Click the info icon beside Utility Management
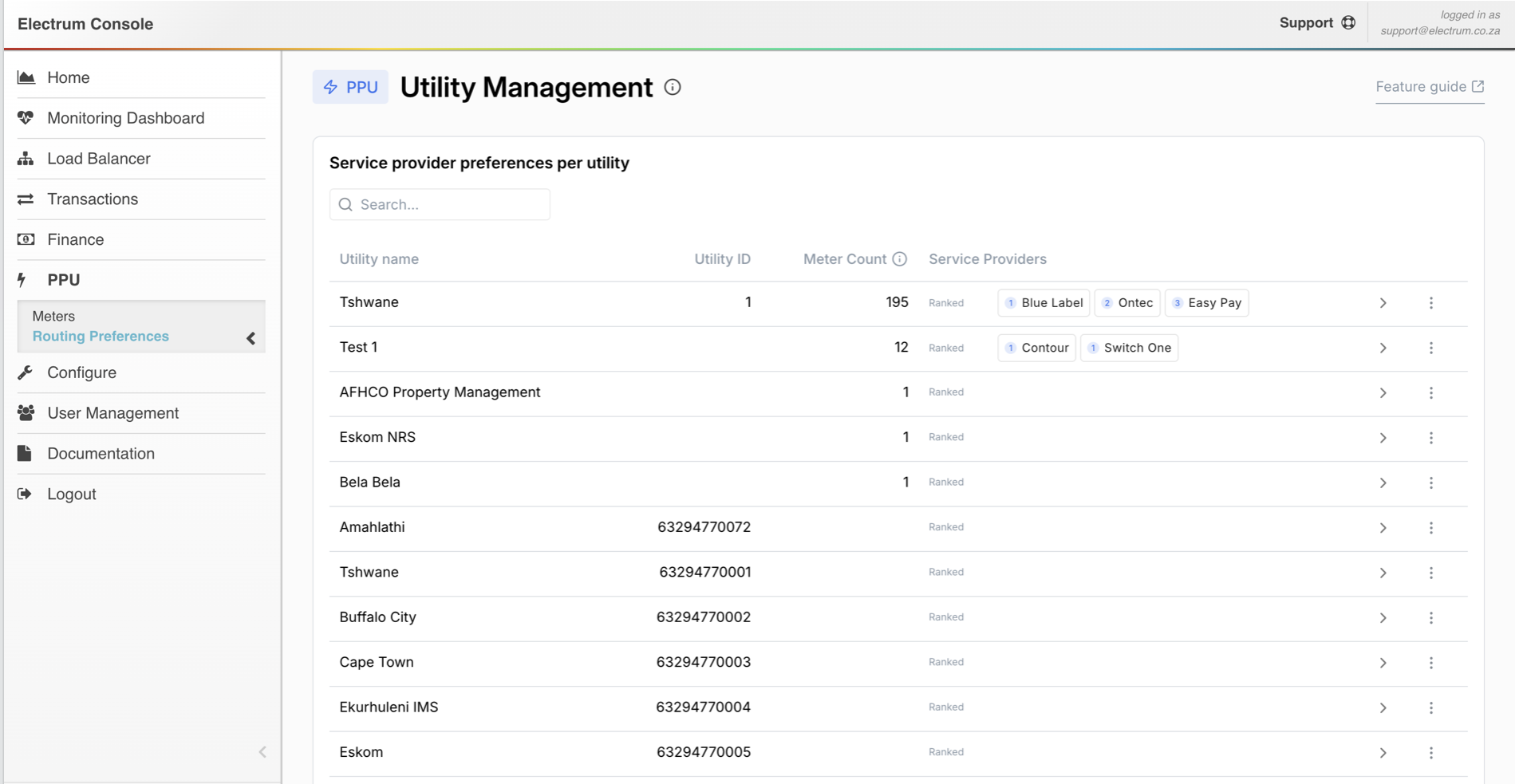The height and width of the screenshot is (784, 1515). click(673, 87)
